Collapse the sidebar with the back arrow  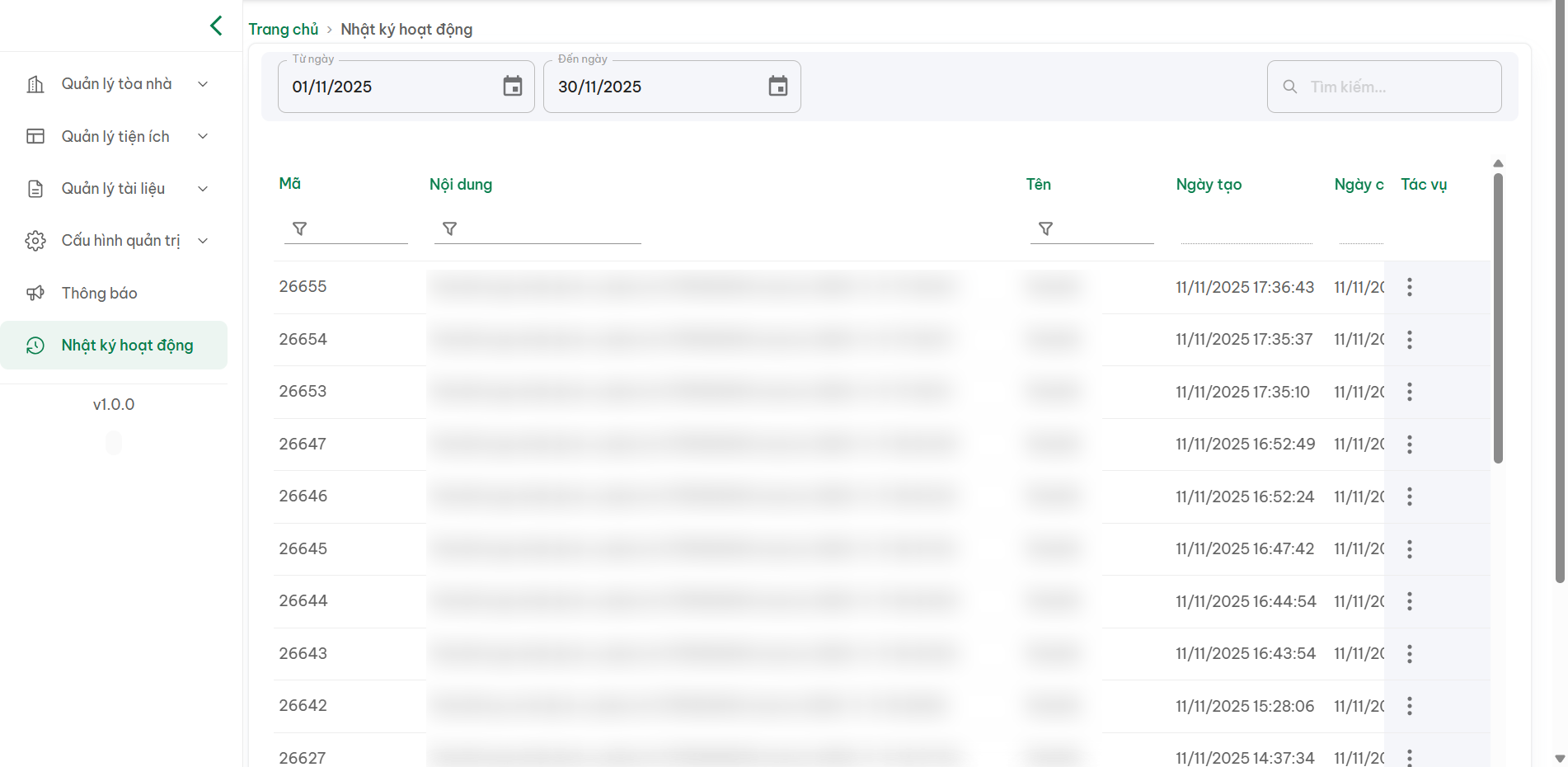tap(216, 26)
